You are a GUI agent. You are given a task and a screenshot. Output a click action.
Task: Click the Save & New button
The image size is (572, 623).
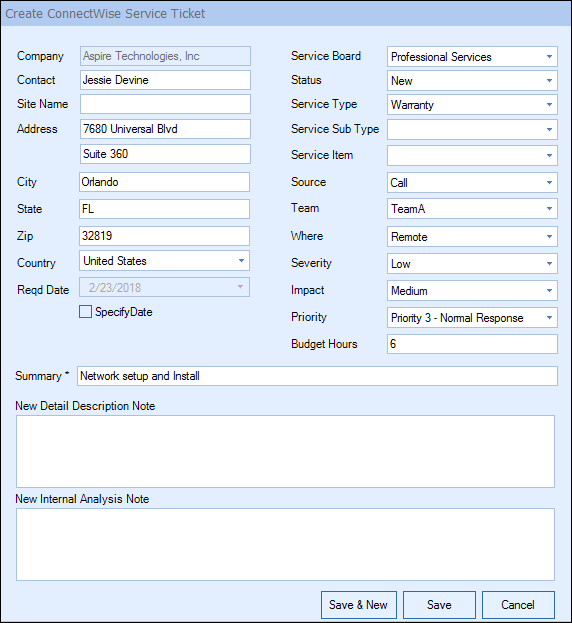click(359, 605)
